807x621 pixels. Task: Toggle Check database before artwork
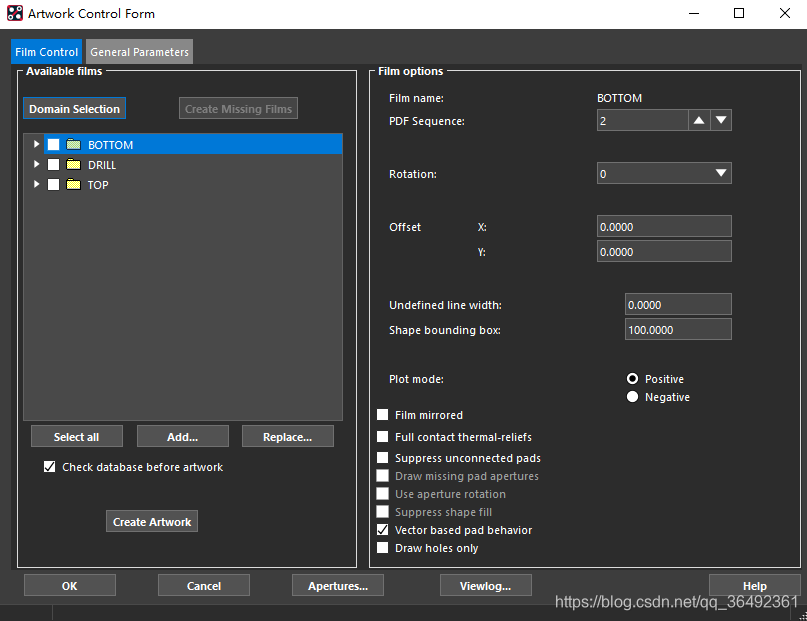coord(50,467)
